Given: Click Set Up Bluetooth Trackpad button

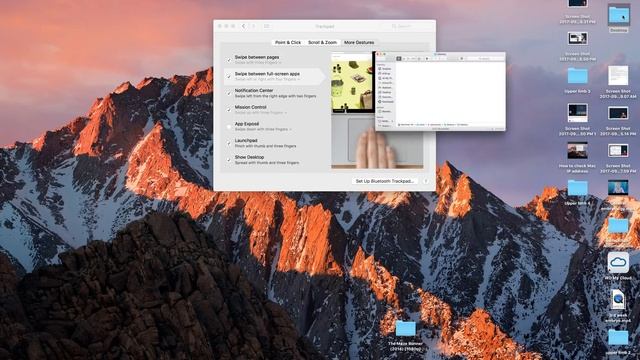Looking at the screenshot, I should coord(385,181).
